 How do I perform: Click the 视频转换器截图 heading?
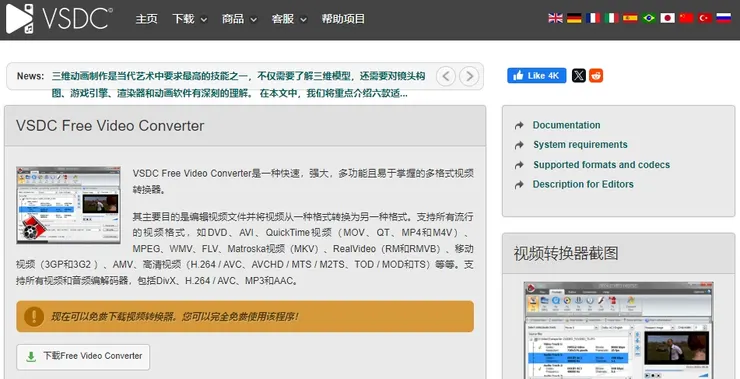[x=566, y=253]
